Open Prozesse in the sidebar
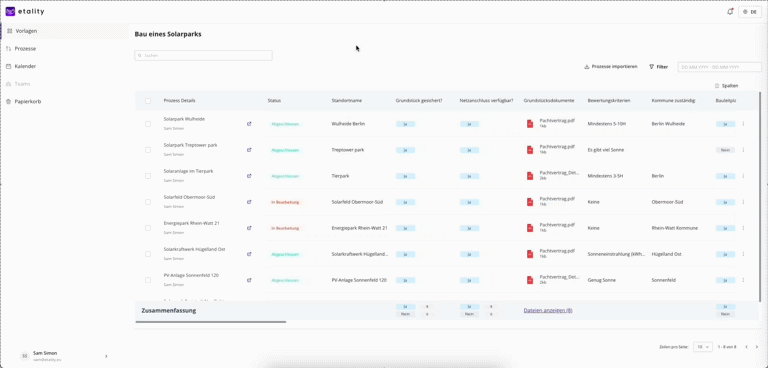Screen dimensions: 768x368 25,49
